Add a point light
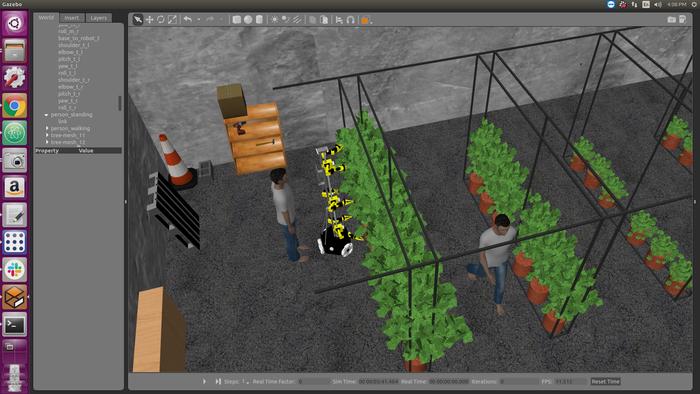Screen dimensions: 700x394 (274, 20)
